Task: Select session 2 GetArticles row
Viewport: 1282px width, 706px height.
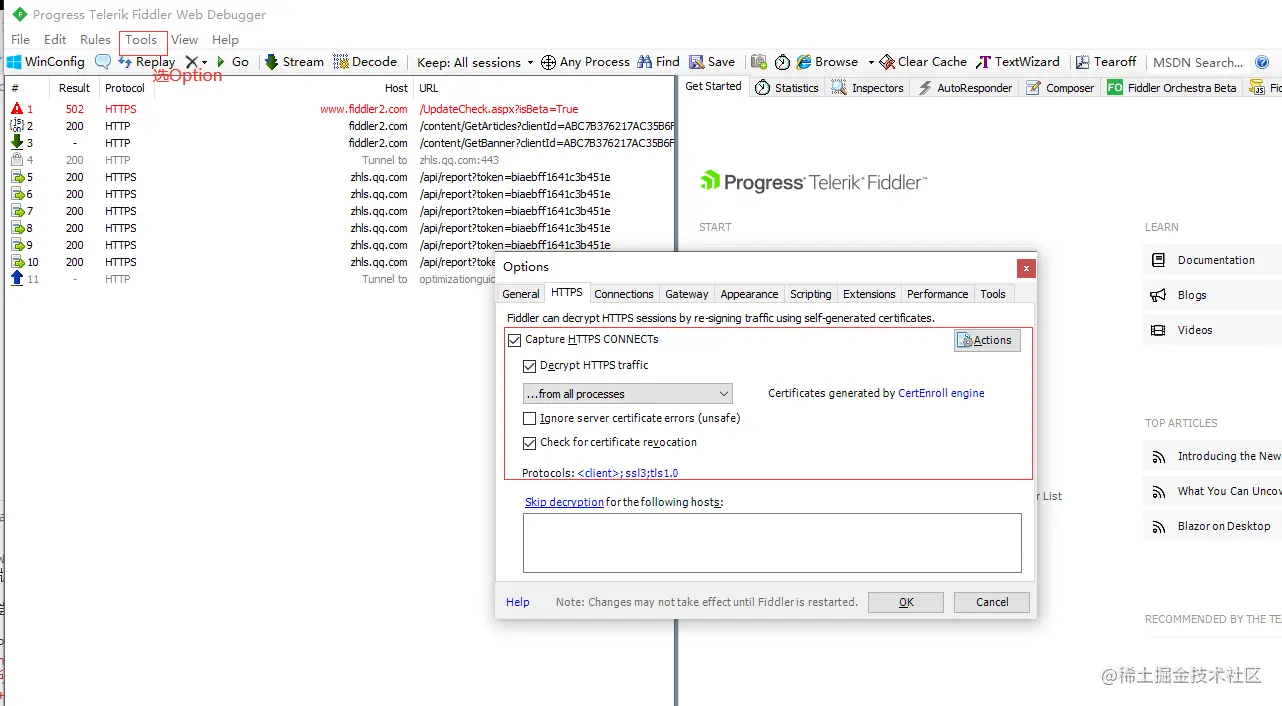Action: click(340, 126)
